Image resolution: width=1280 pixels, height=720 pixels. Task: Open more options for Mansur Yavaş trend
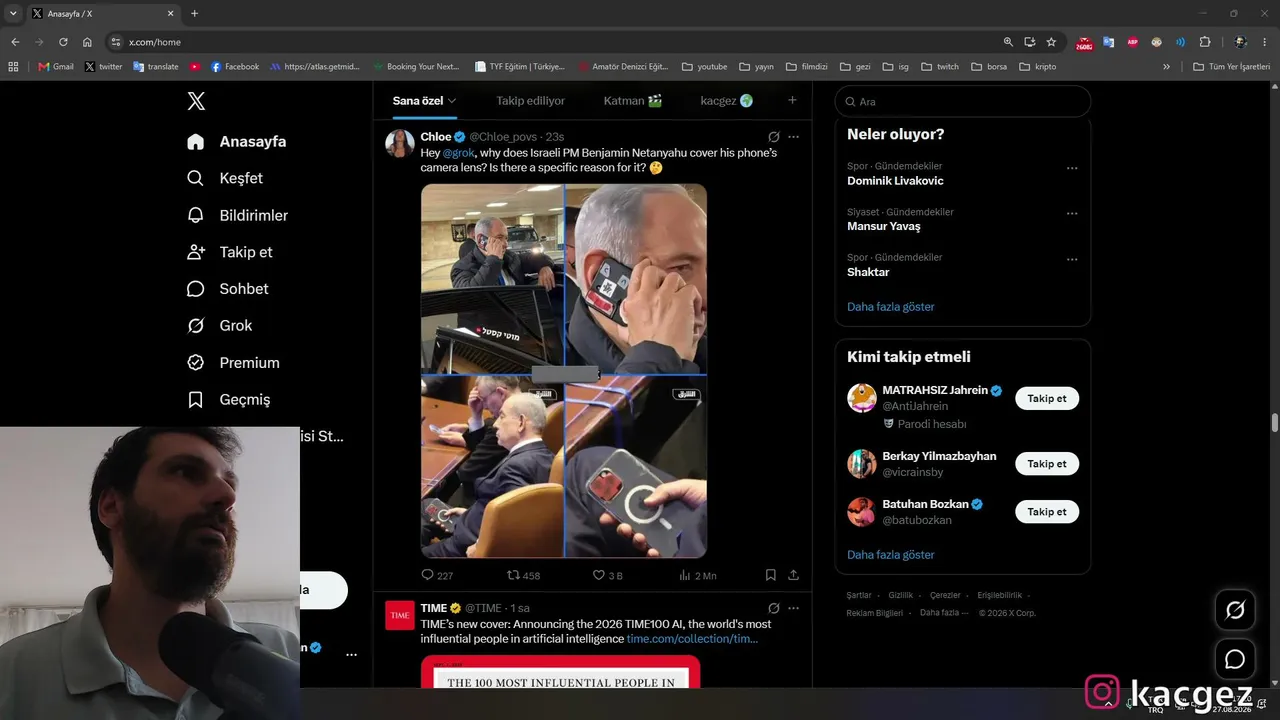coord(1072,213)
